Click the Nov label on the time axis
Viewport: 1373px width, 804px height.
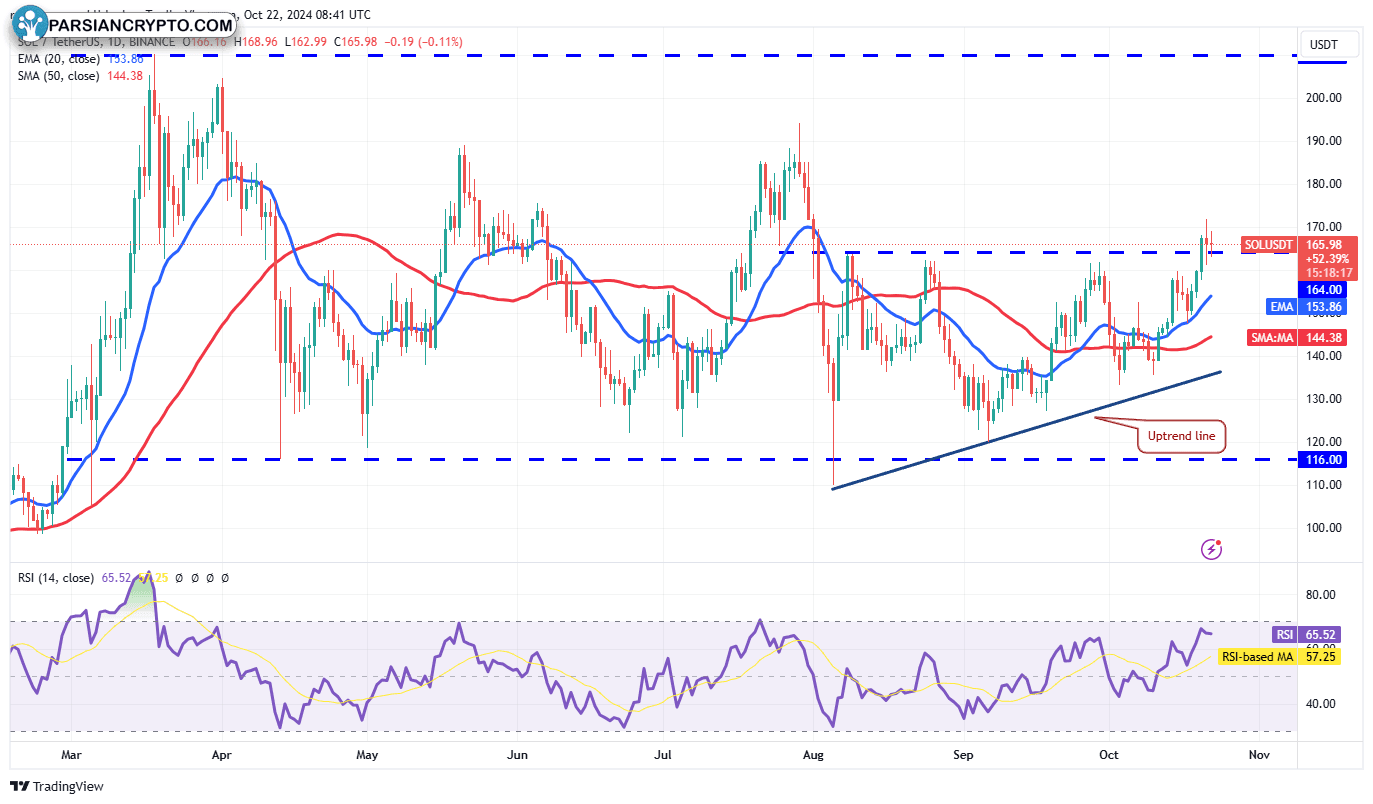(1259, 756)
